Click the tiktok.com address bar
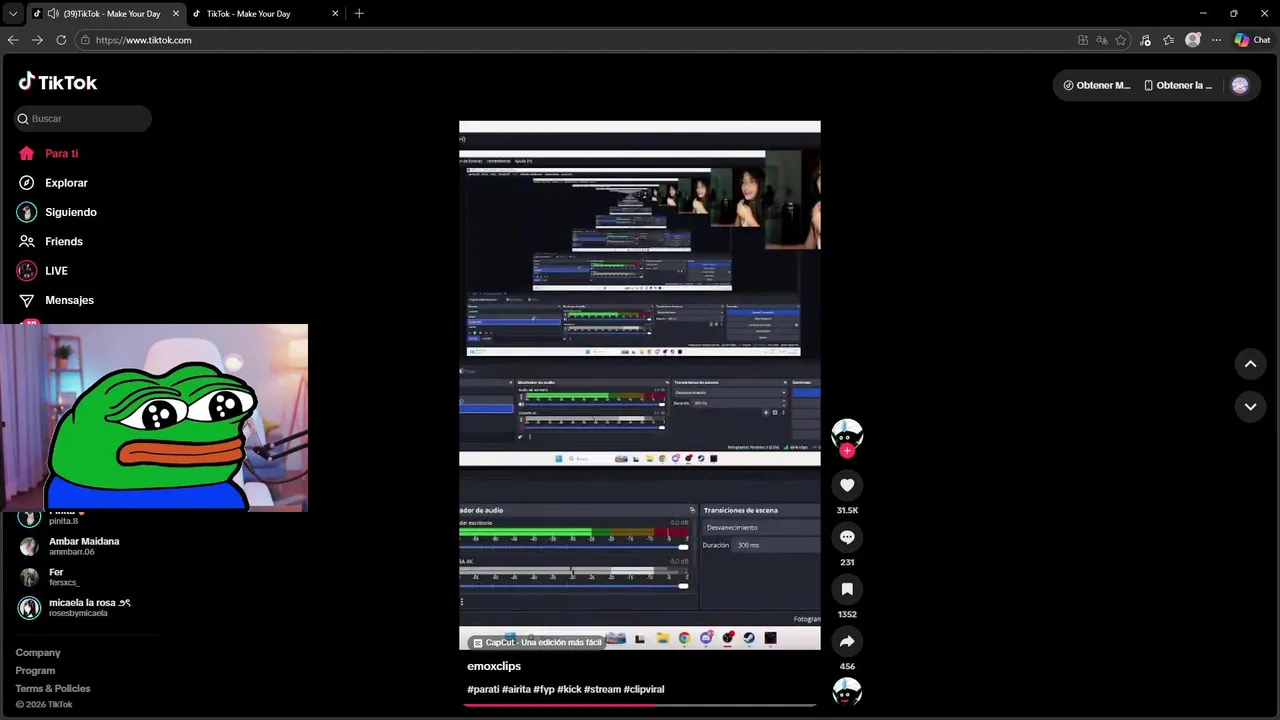 [575, 40]
